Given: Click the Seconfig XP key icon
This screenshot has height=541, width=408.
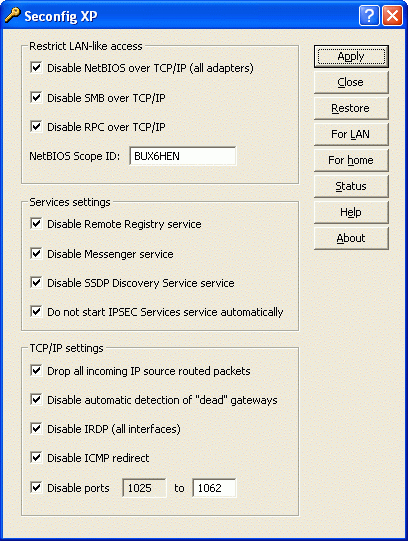Looking at the screenshot, I should click(x=12, y=15).
